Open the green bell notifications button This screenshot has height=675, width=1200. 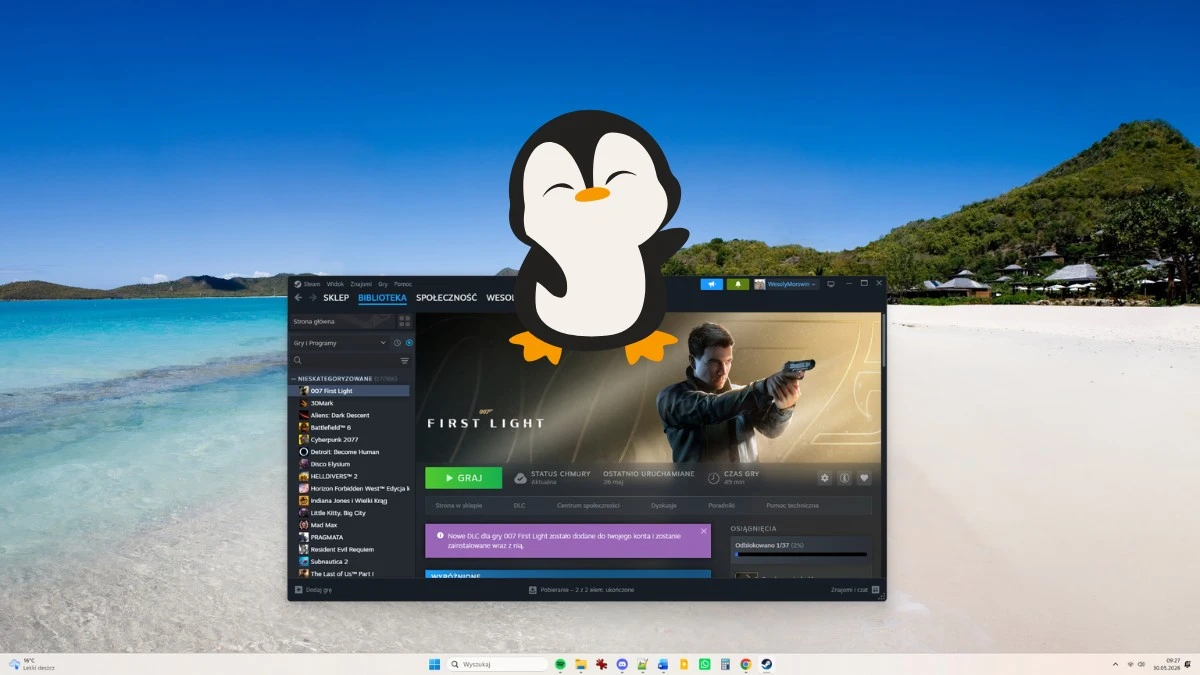(738, 284)
